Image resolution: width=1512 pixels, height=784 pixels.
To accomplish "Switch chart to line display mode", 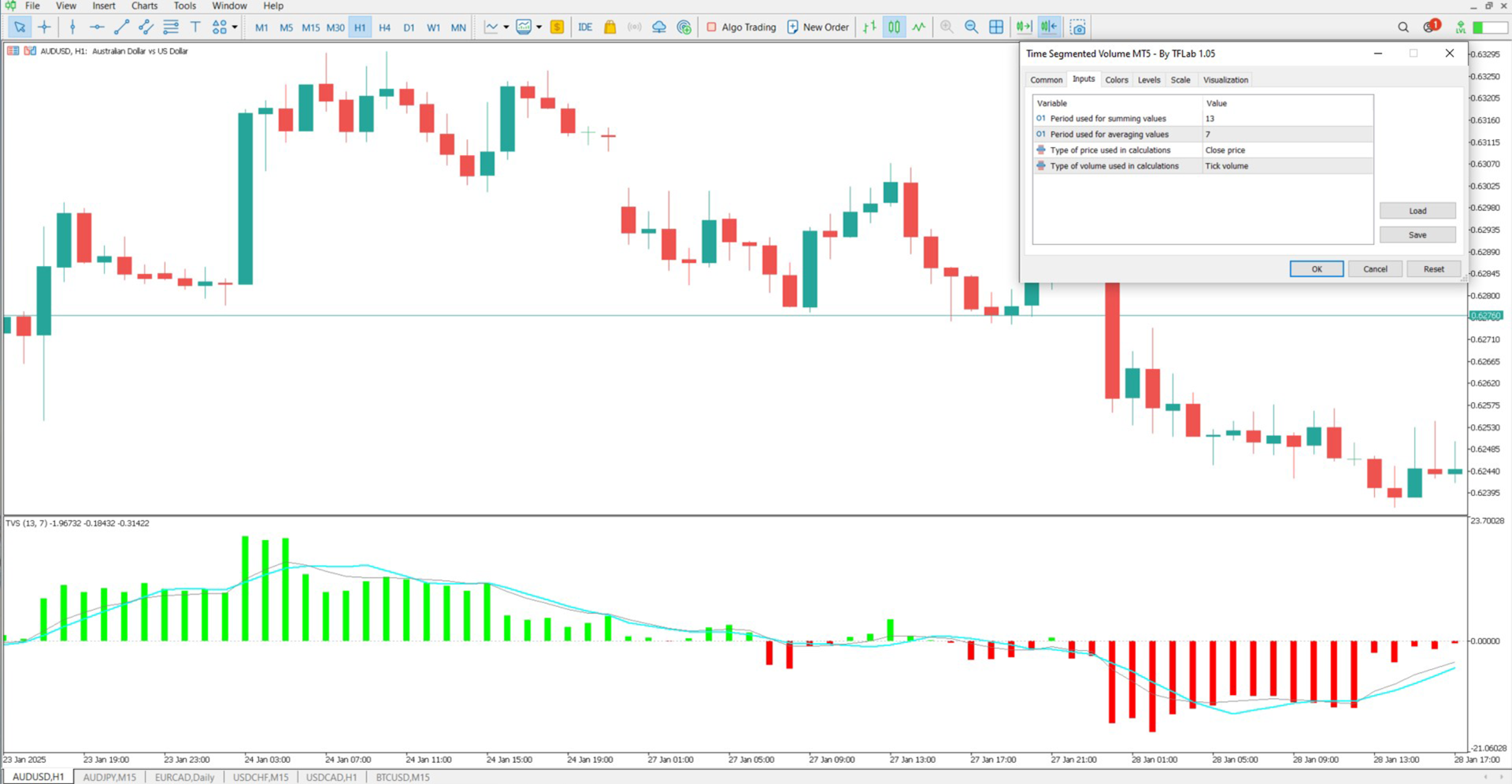I will (x=918, y=26).
